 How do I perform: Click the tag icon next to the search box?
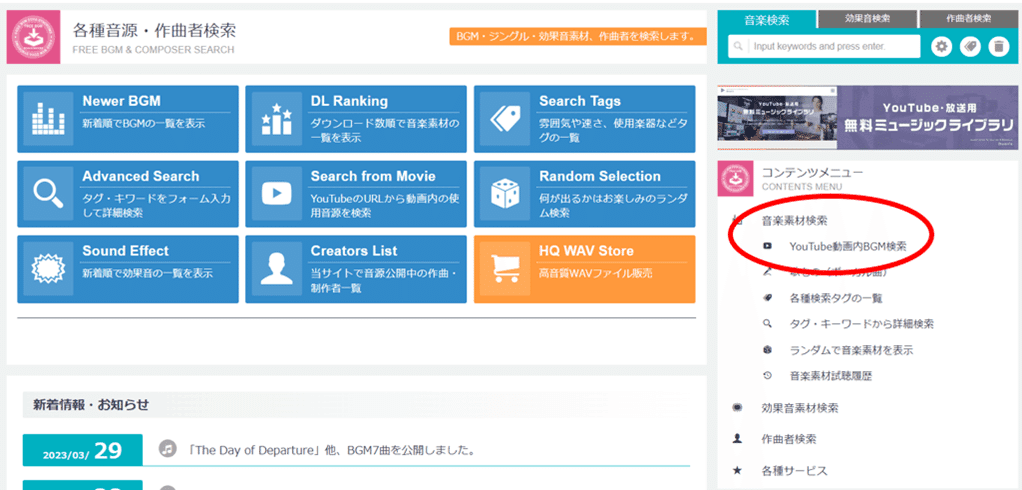tap(970, 47)
